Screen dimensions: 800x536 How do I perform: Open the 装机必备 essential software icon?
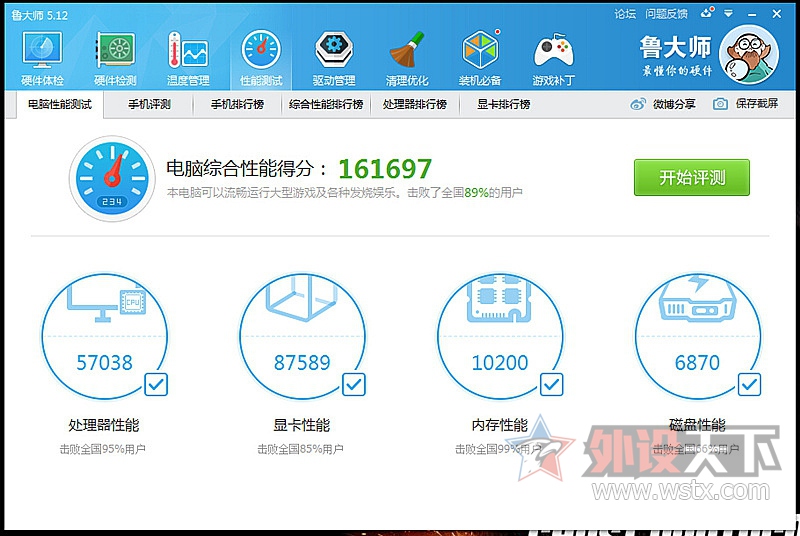480,49
